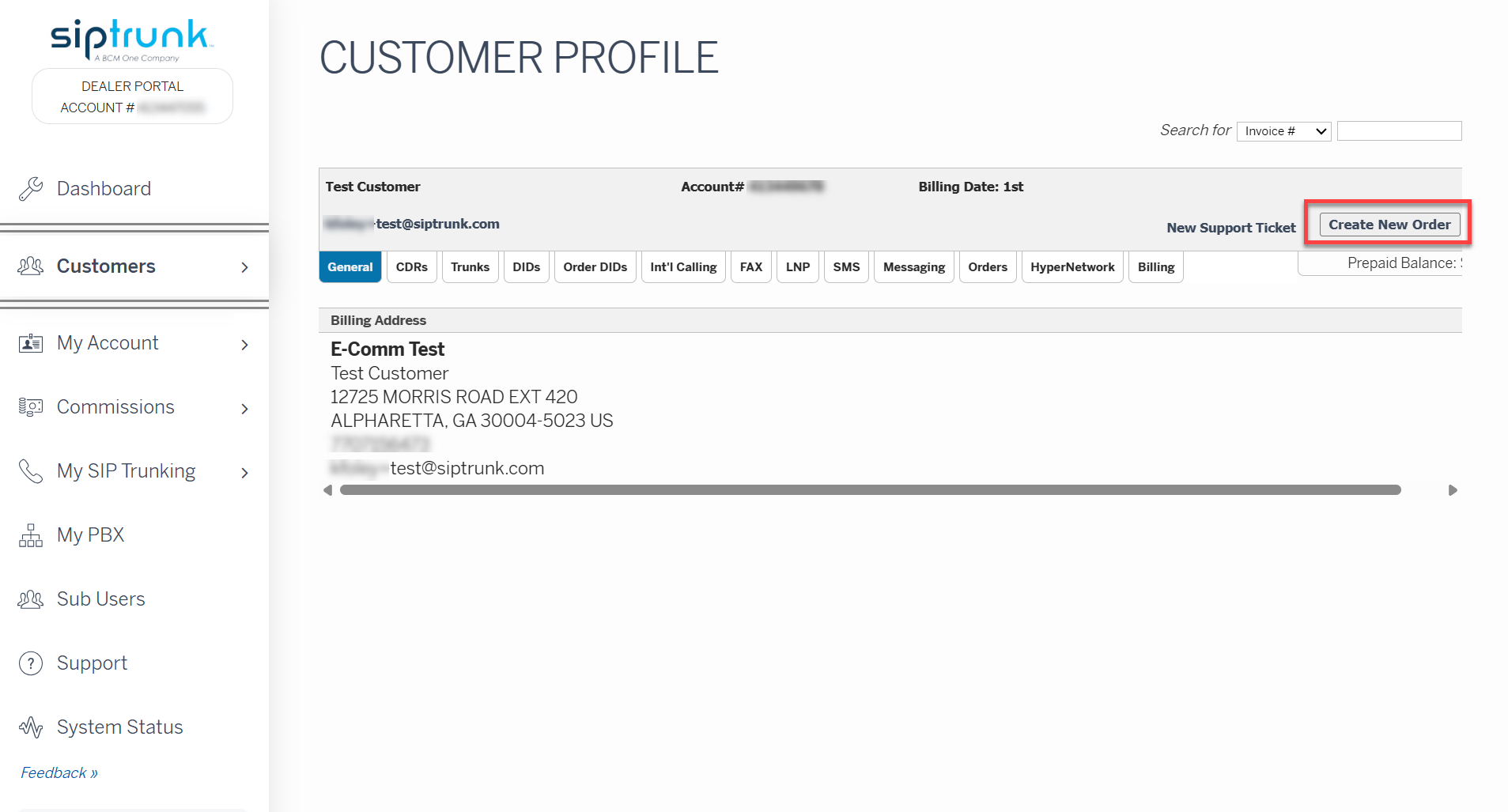The width and height of the screenshot is (1508, 812).
Task: Open the New Support Ticket link
Action: (1231, 228)
